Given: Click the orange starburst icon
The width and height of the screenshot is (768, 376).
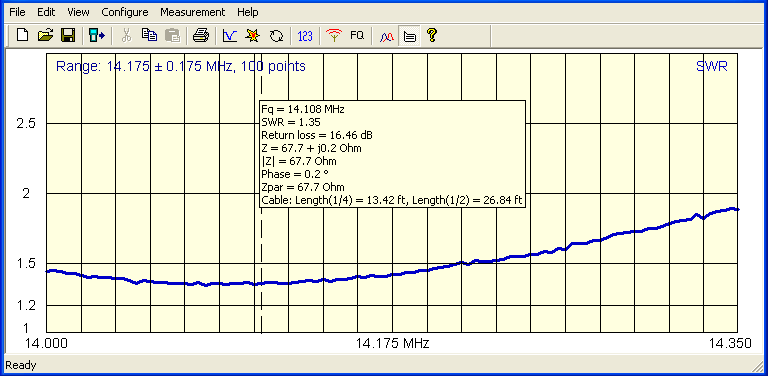Looking at the screenshot, I should [253, 35].
